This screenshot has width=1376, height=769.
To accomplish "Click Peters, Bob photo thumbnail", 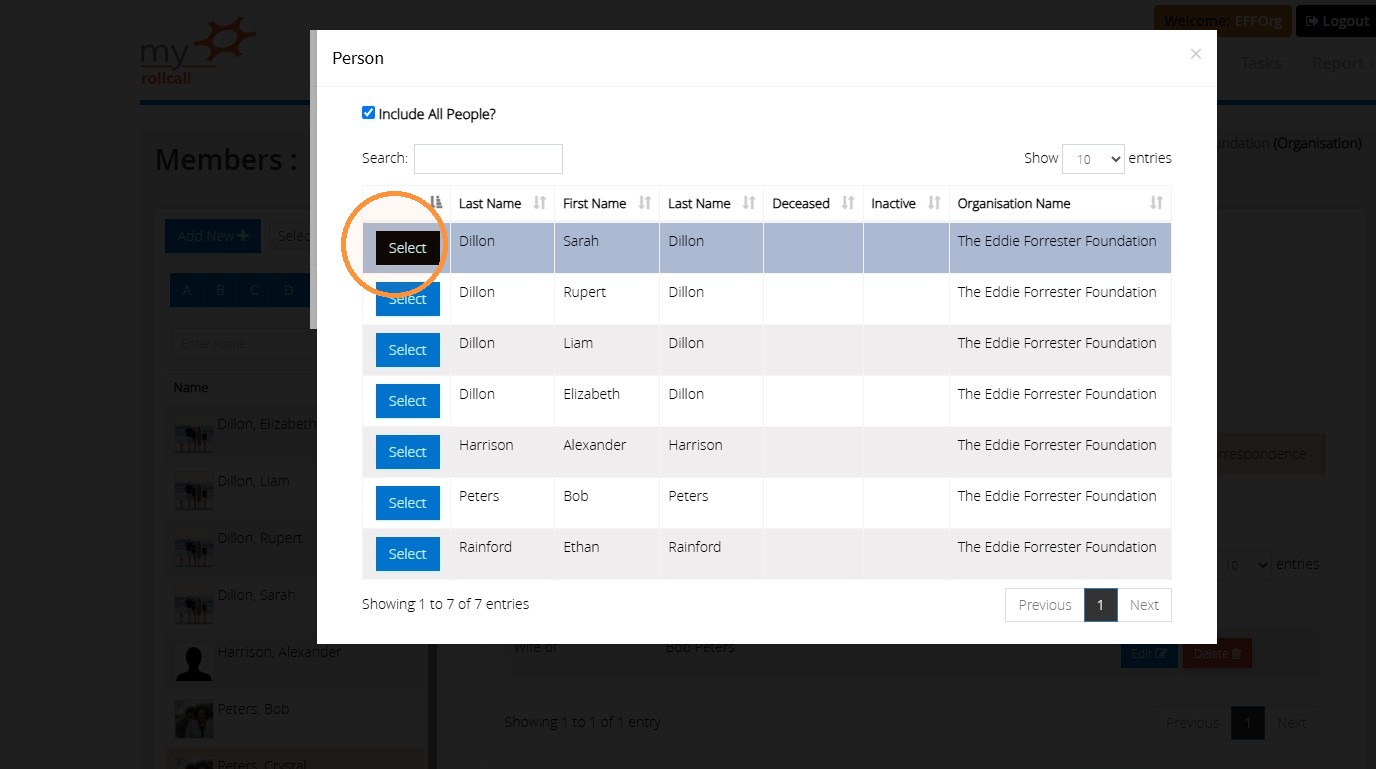I will point(193,719).
